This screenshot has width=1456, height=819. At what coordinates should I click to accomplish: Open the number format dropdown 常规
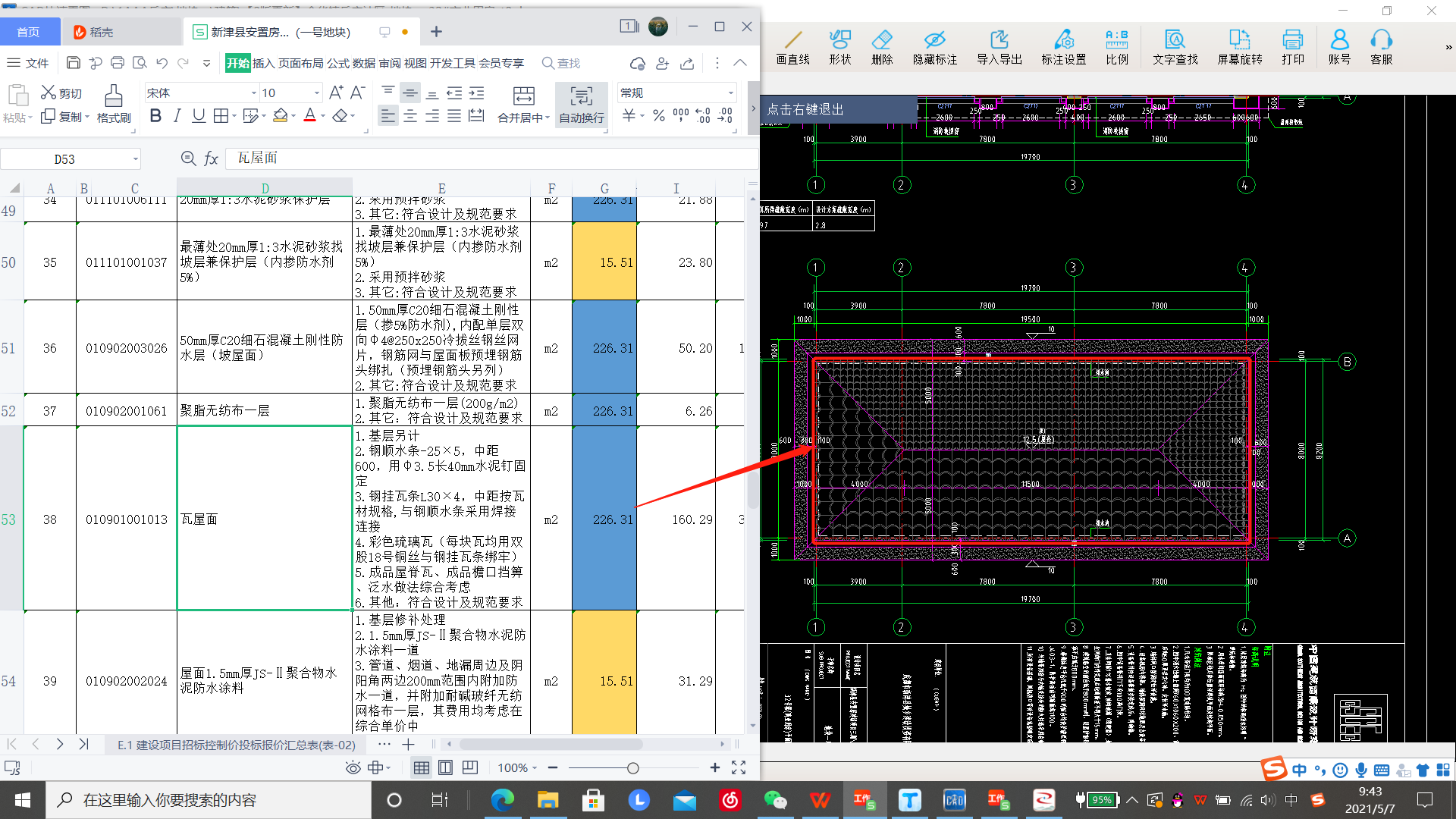[x=730, y=93]
